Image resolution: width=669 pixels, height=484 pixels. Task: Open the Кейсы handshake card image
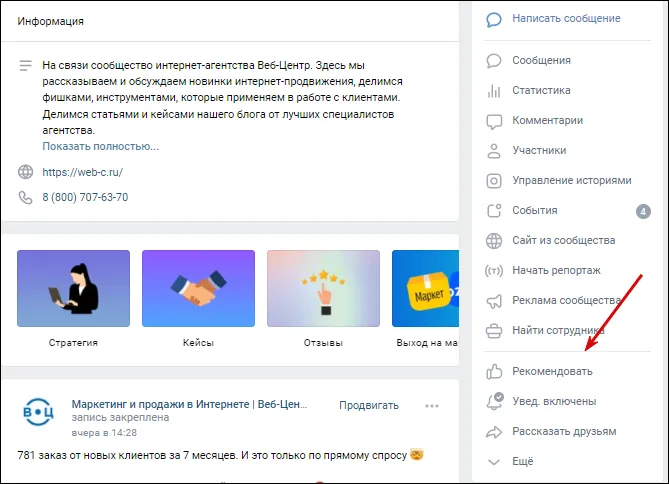[198, 289]
